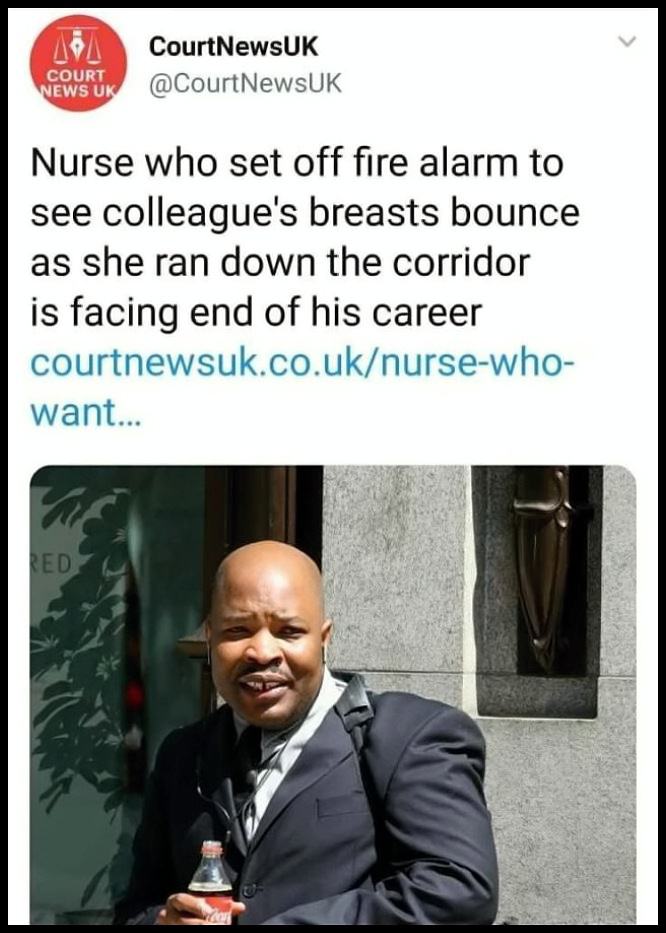Screen dimensions: 666x933
Task: Click the Coca-Cola bottle in the photo
Action: pyautogui.click(x=210, y=882)
